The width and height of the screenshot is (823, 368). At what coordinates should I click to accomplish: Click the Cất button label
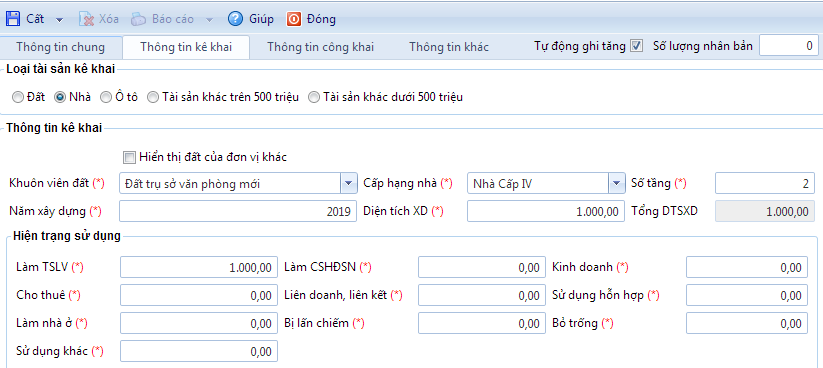pos(35,19)
